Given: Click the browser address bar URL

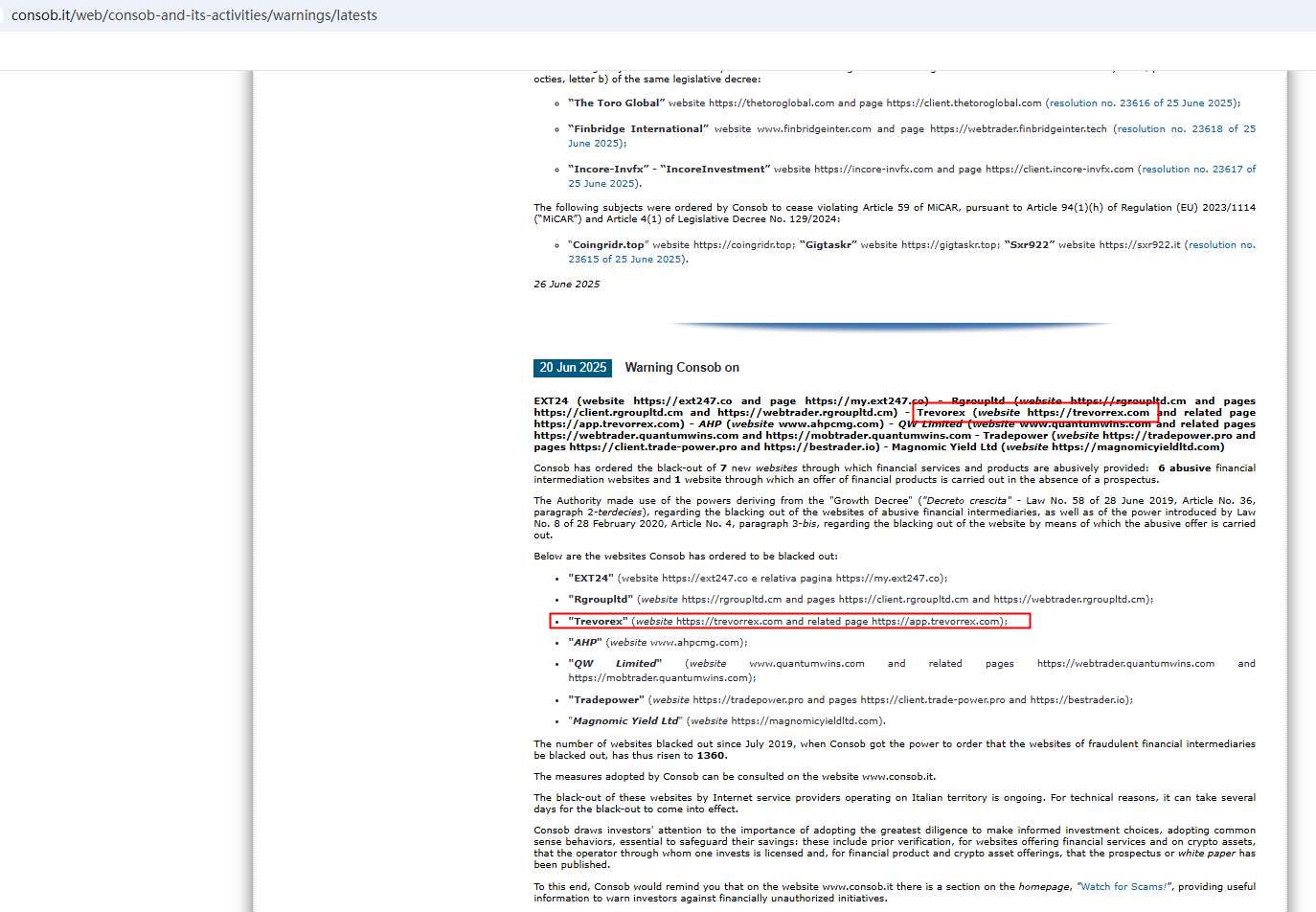Looking at the screenshot, I should (194, 15).
